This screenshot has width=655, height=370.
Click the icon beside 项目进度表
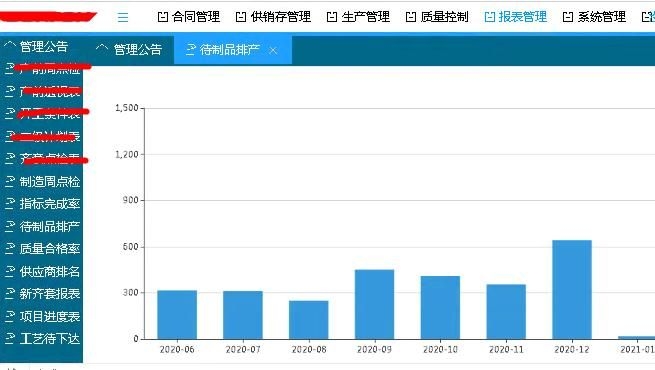click(10, 316)
